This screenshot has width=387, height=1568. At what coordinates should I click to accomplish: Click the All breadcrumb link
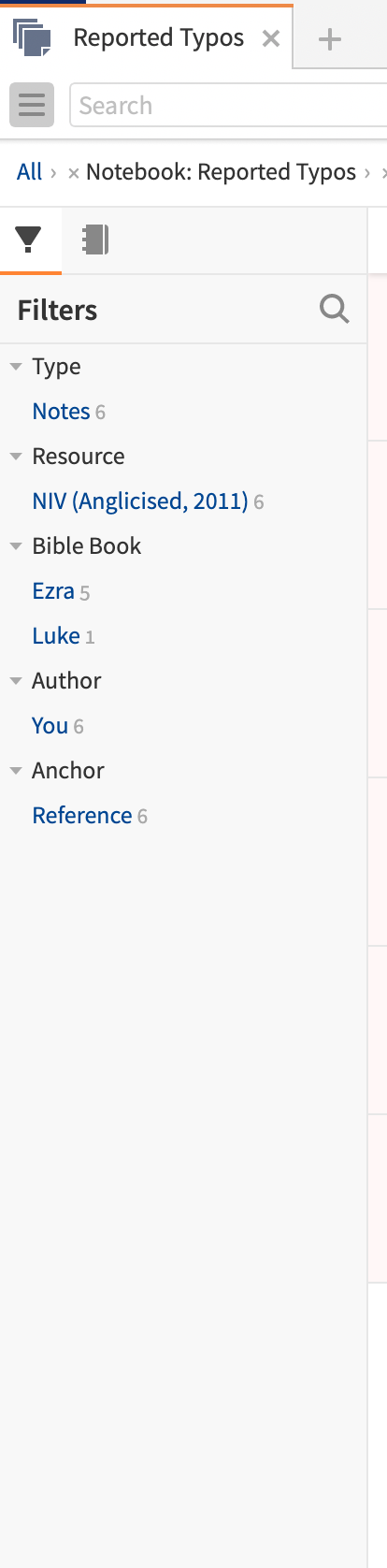coord(29,172)
